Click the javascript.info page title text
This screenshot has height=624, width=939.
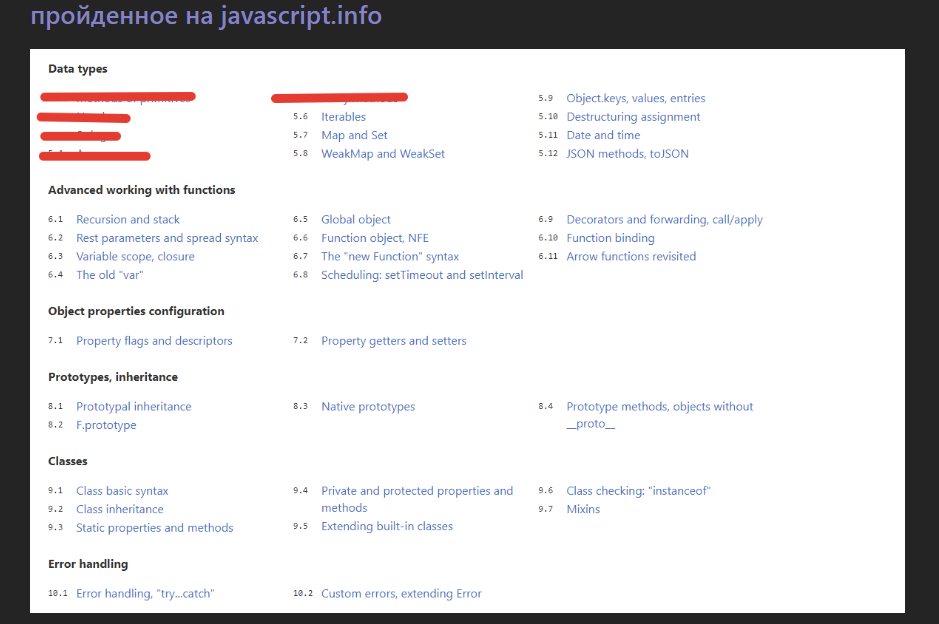pos(206,16)
